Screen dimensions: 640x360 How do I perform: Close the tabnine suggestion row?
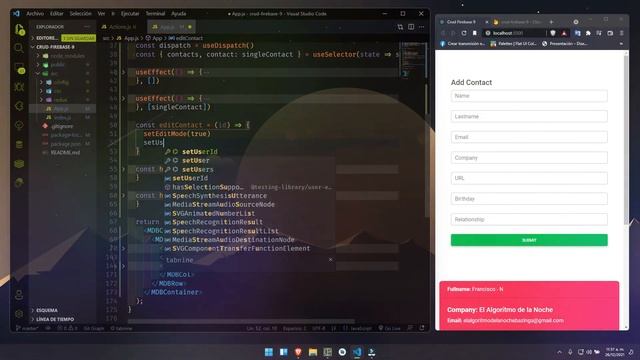point(330,260)
